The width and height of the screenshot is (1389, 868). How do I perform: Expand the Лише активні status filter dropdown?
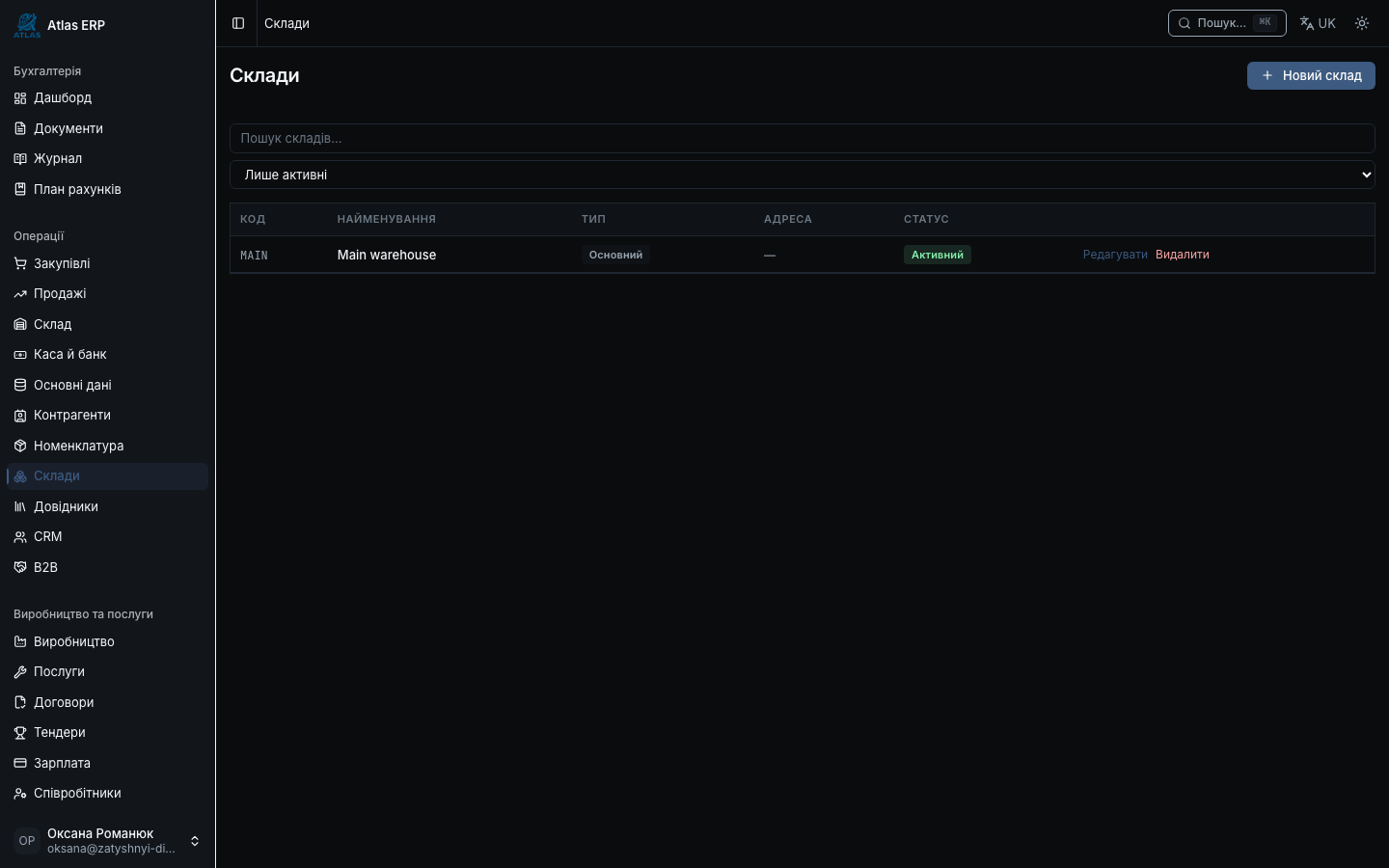click(802, 175)
